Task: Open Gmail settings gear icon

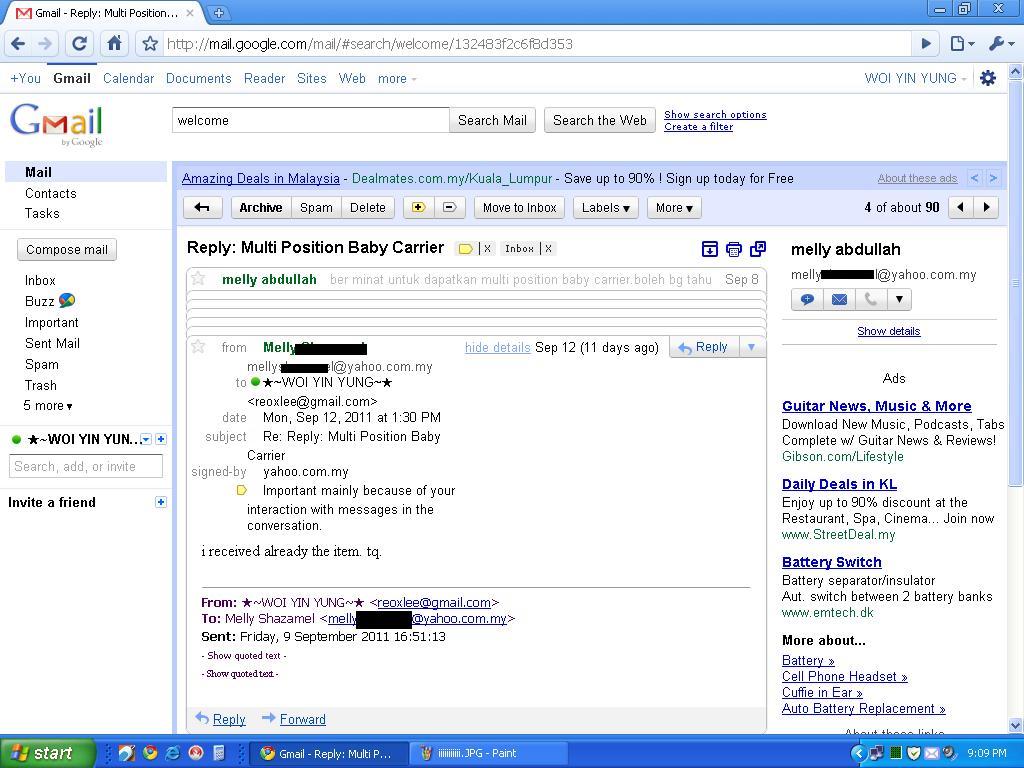Action: [988, 78]
